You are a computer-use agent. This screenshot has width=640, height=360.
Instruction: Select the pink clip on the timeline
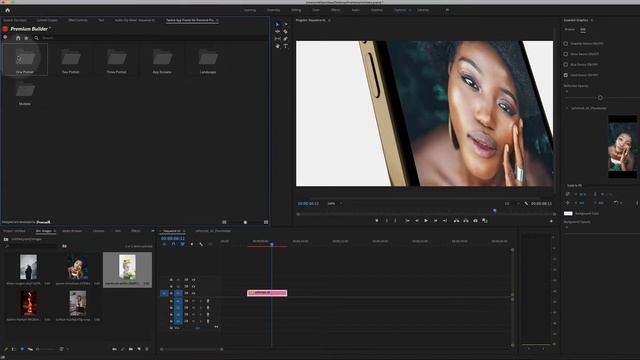click(x=267, y=293)
